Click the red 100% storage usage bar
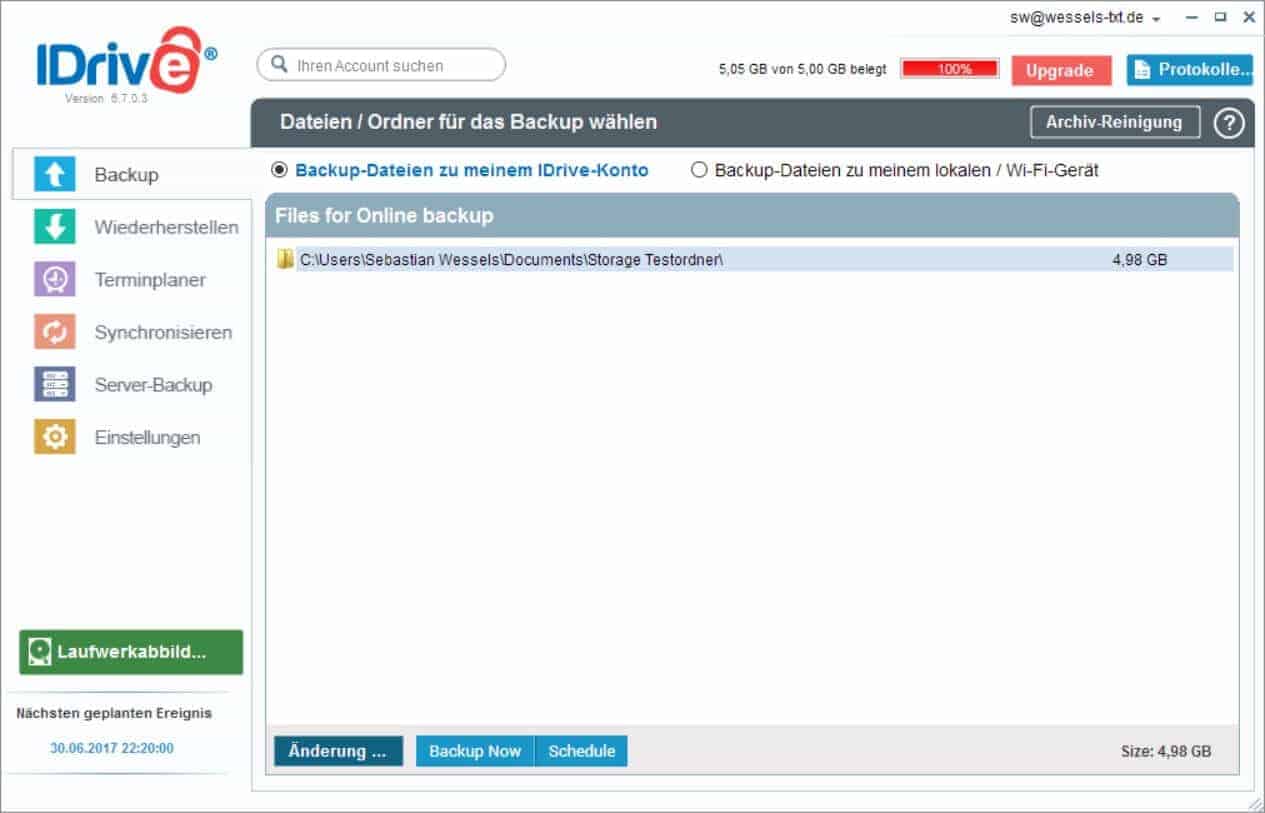This screenshot has width=1265, height=813. pos(950,69)
